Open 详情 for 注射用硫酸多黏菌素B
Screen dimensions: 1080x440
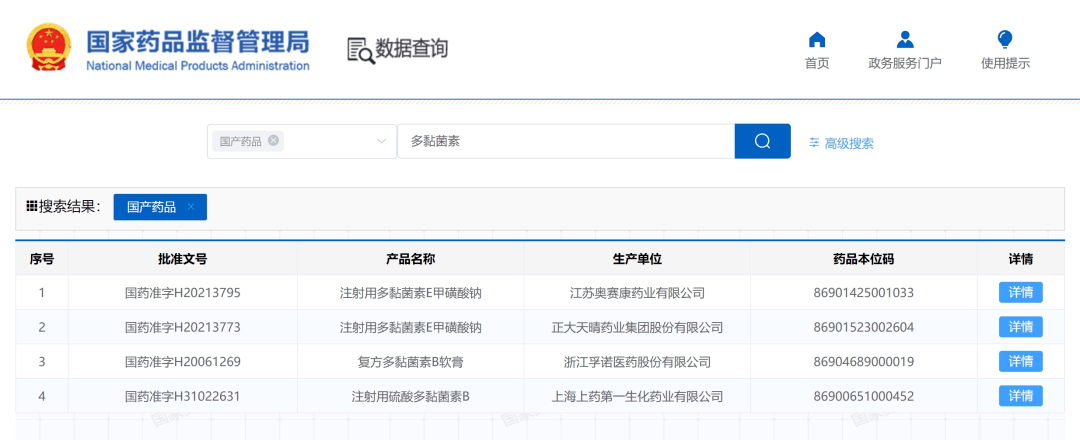point(1021,396)
